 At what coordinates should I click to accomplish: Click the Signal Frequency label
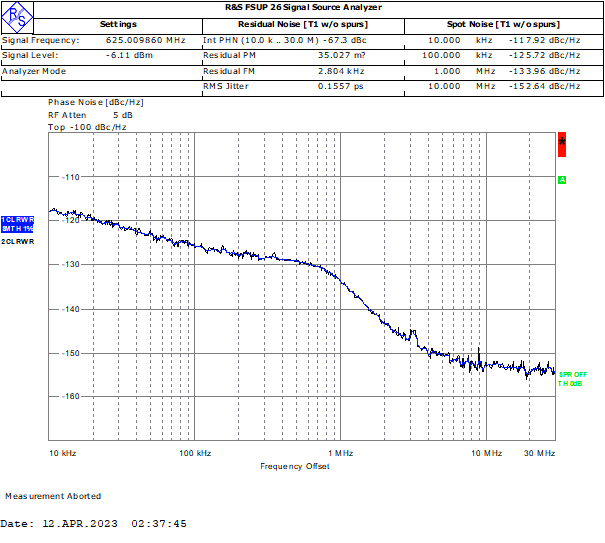pyautogui.click(x=41, y=40)
